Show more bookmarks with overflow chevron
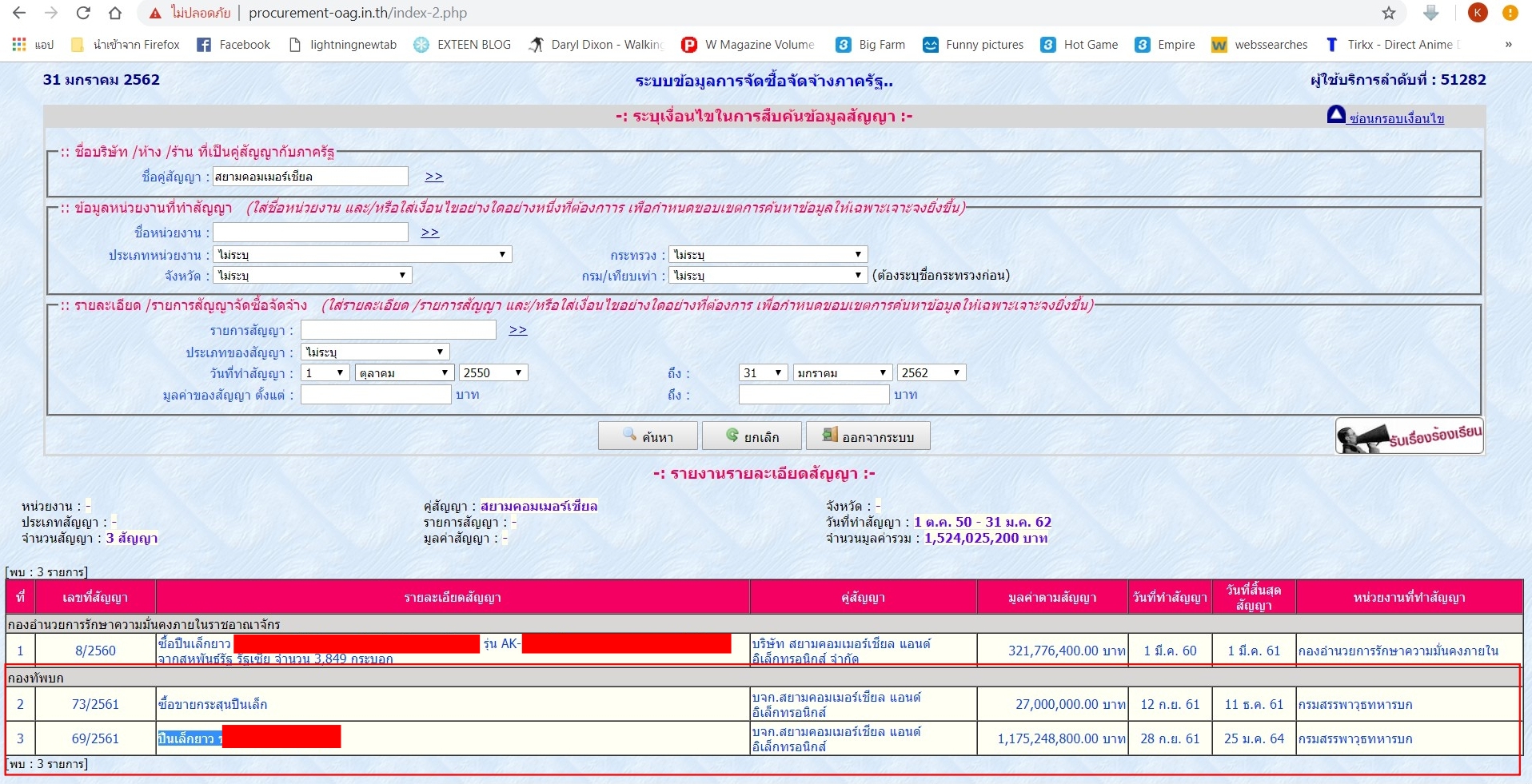This screenshot has height=784, width=1532. [x=1508, y=45]
